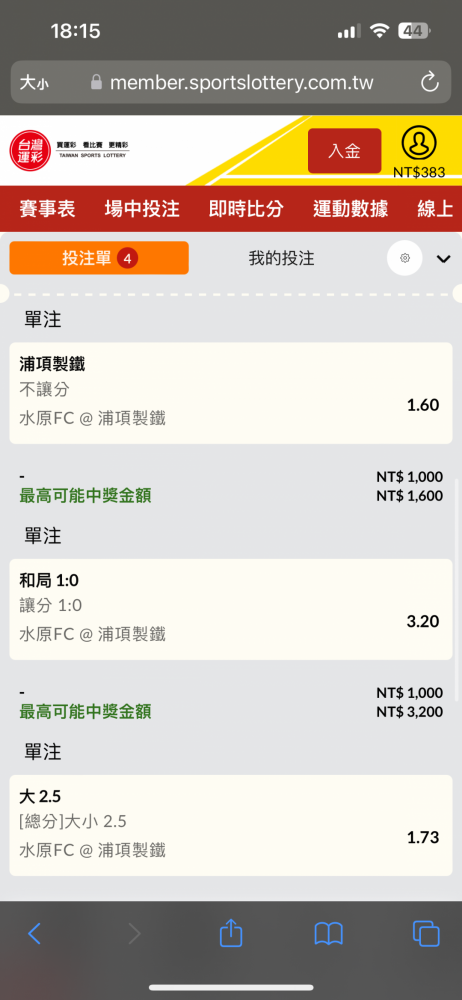
Task: Open 運動數據 menu item
Action: click(350, 209)
